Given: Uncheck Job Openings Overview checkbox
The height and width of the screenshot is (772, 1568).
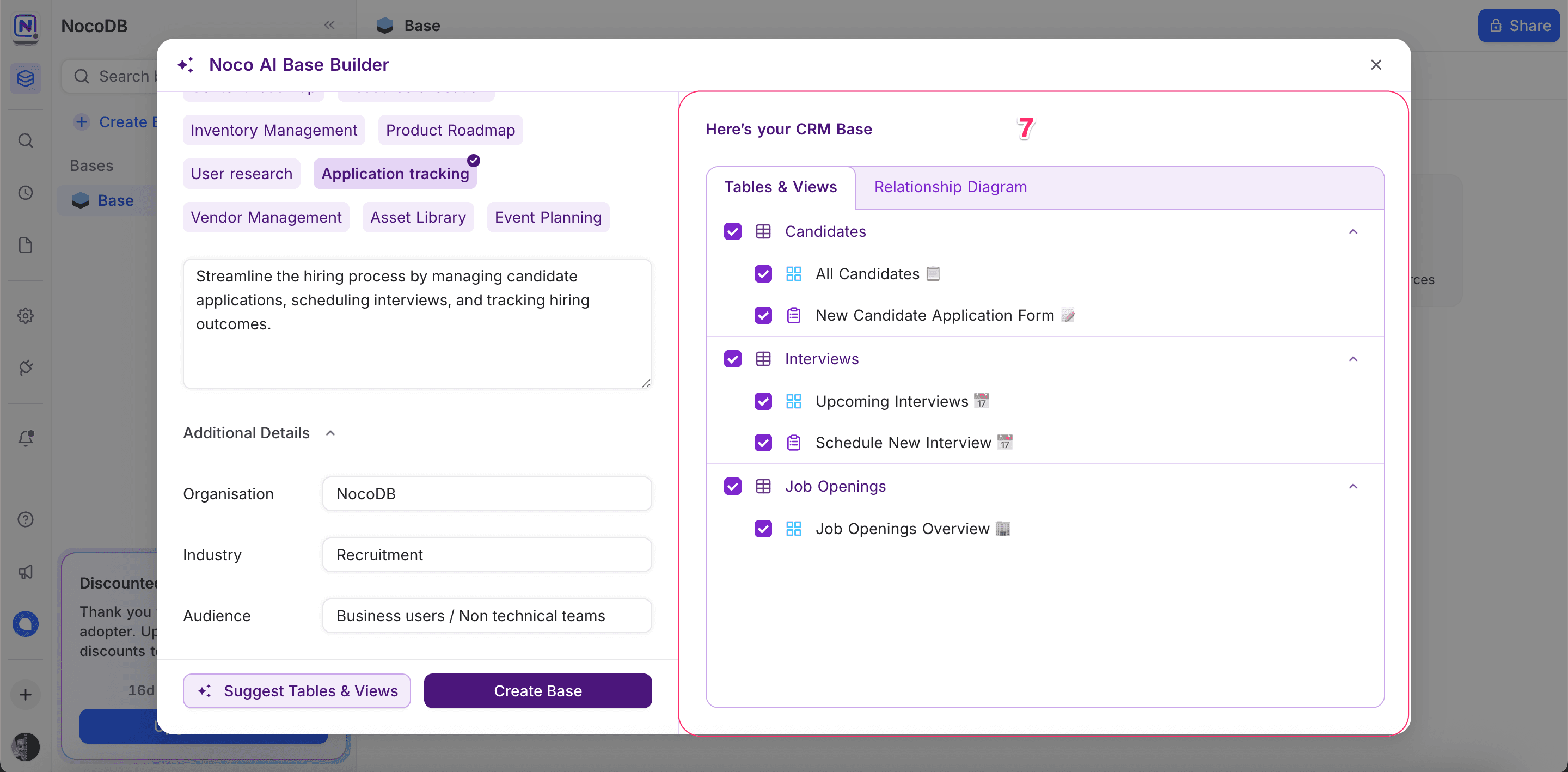Looking at the screenshot, I should click(x=763, y=529).
